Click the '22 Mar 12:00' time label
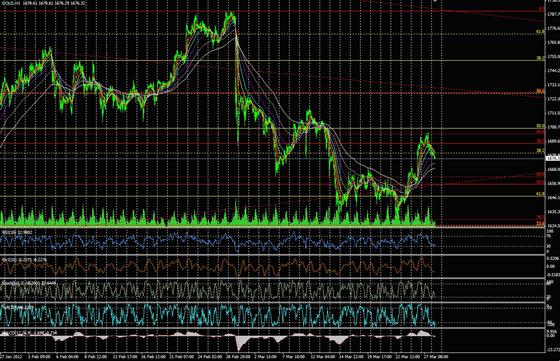 pos(408,356)
